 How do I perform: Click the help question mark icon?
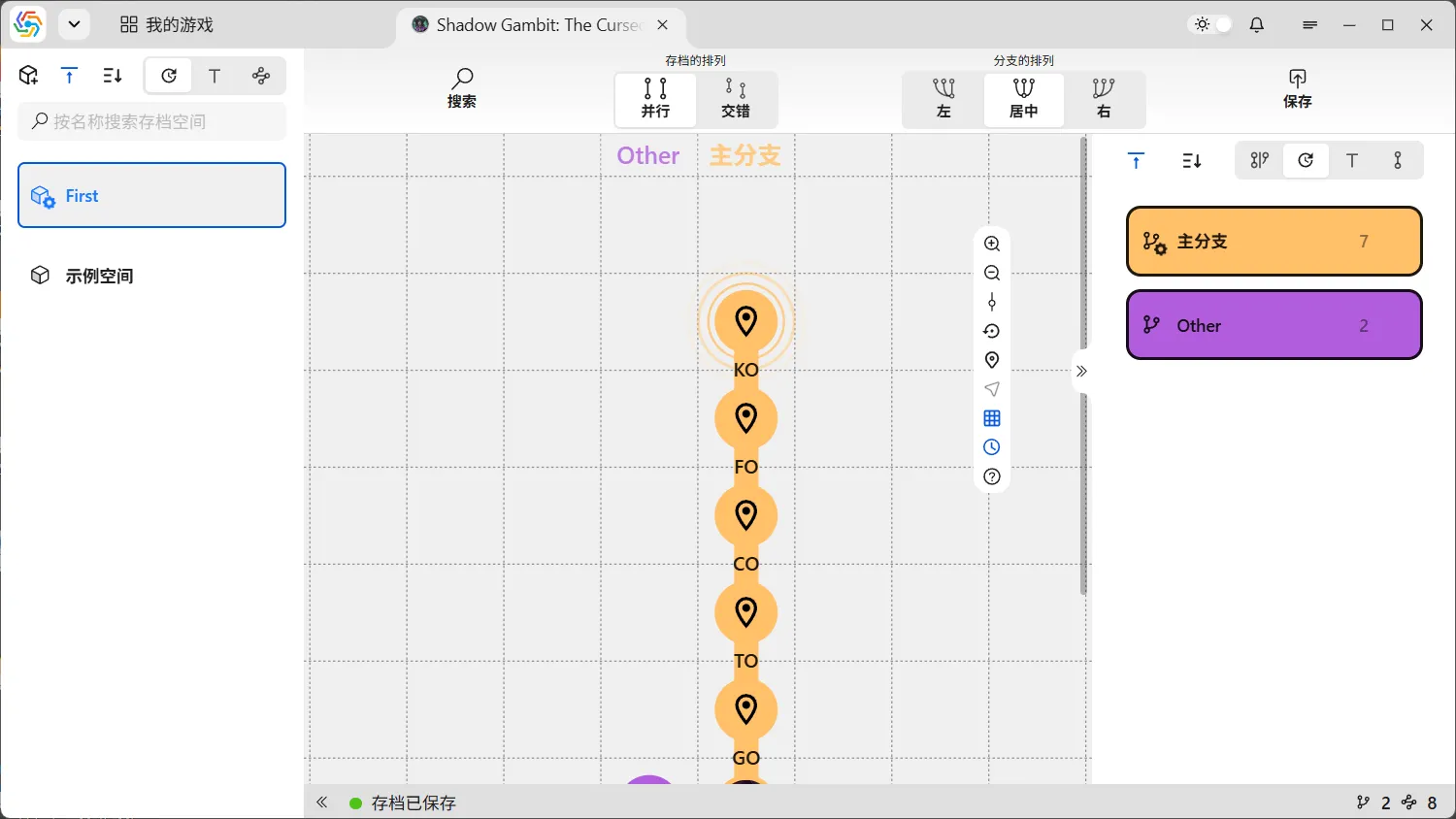(991, 476)
